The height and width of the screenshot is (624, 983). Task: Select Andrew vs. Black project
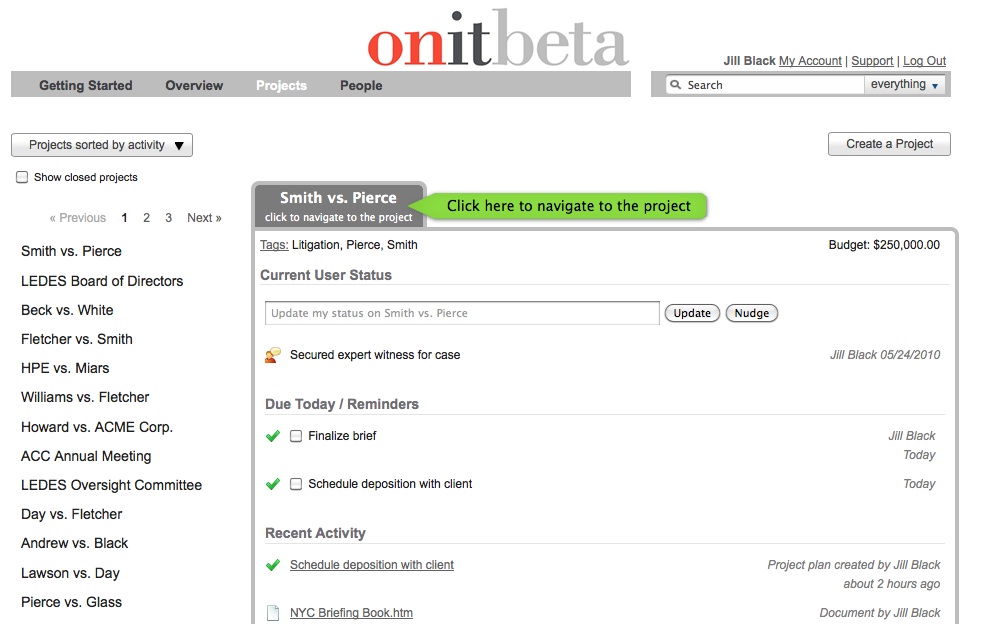75,543
